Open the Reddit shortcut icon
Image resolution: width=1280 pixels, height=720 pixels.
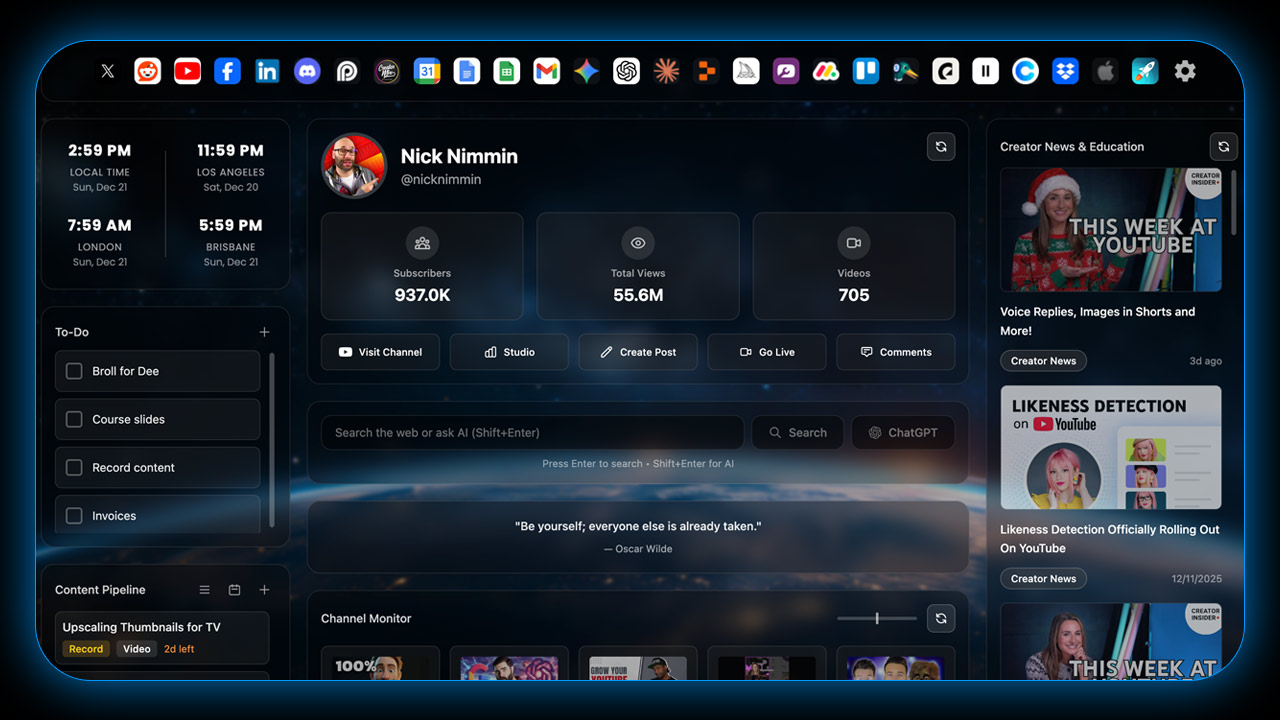click(x=148, y=71)
